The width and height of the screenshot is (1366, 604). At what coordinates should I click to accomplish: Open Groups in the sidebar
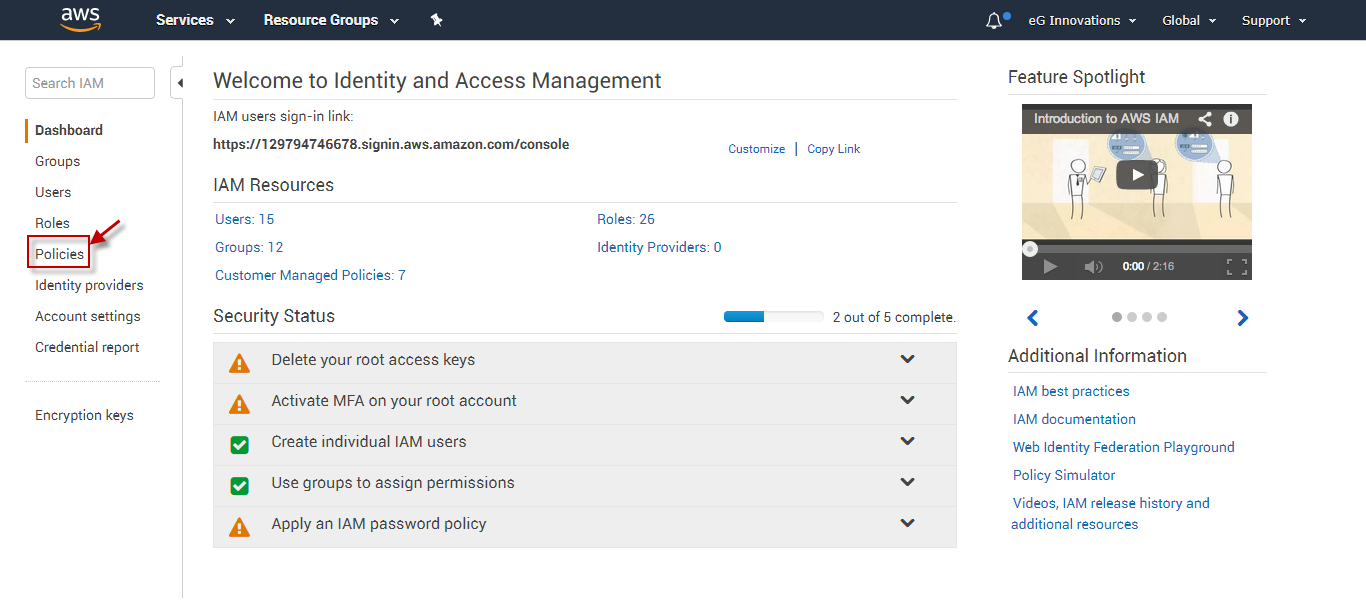[57, 161]
